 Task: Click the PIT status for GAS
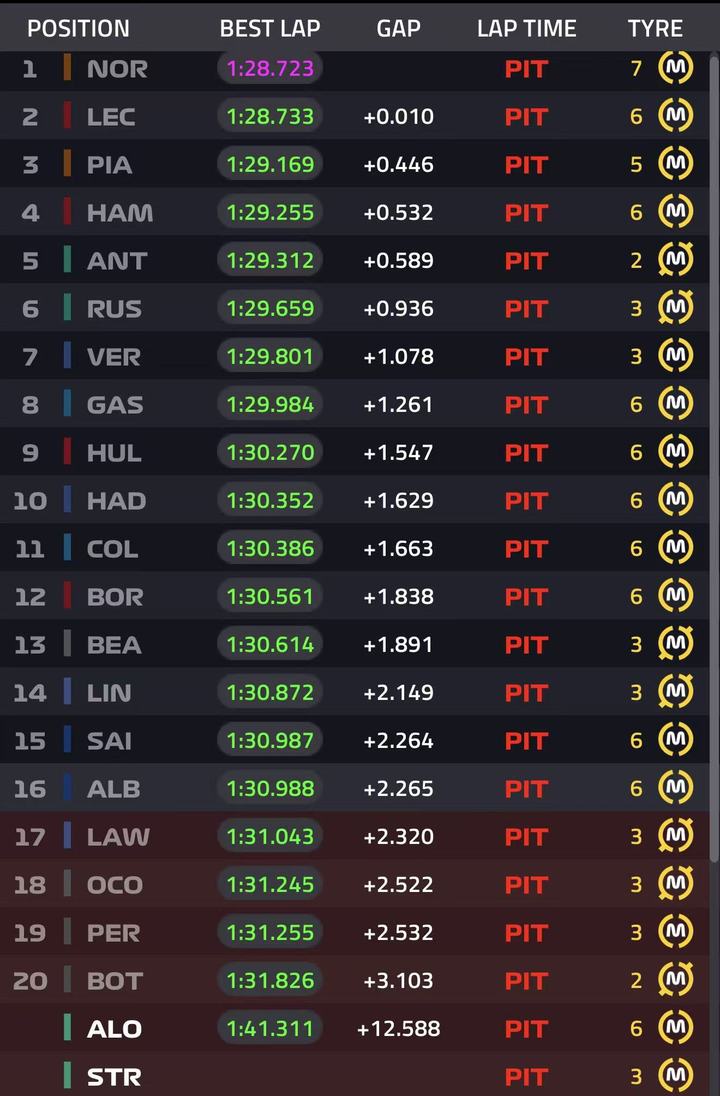coord(526,405)
